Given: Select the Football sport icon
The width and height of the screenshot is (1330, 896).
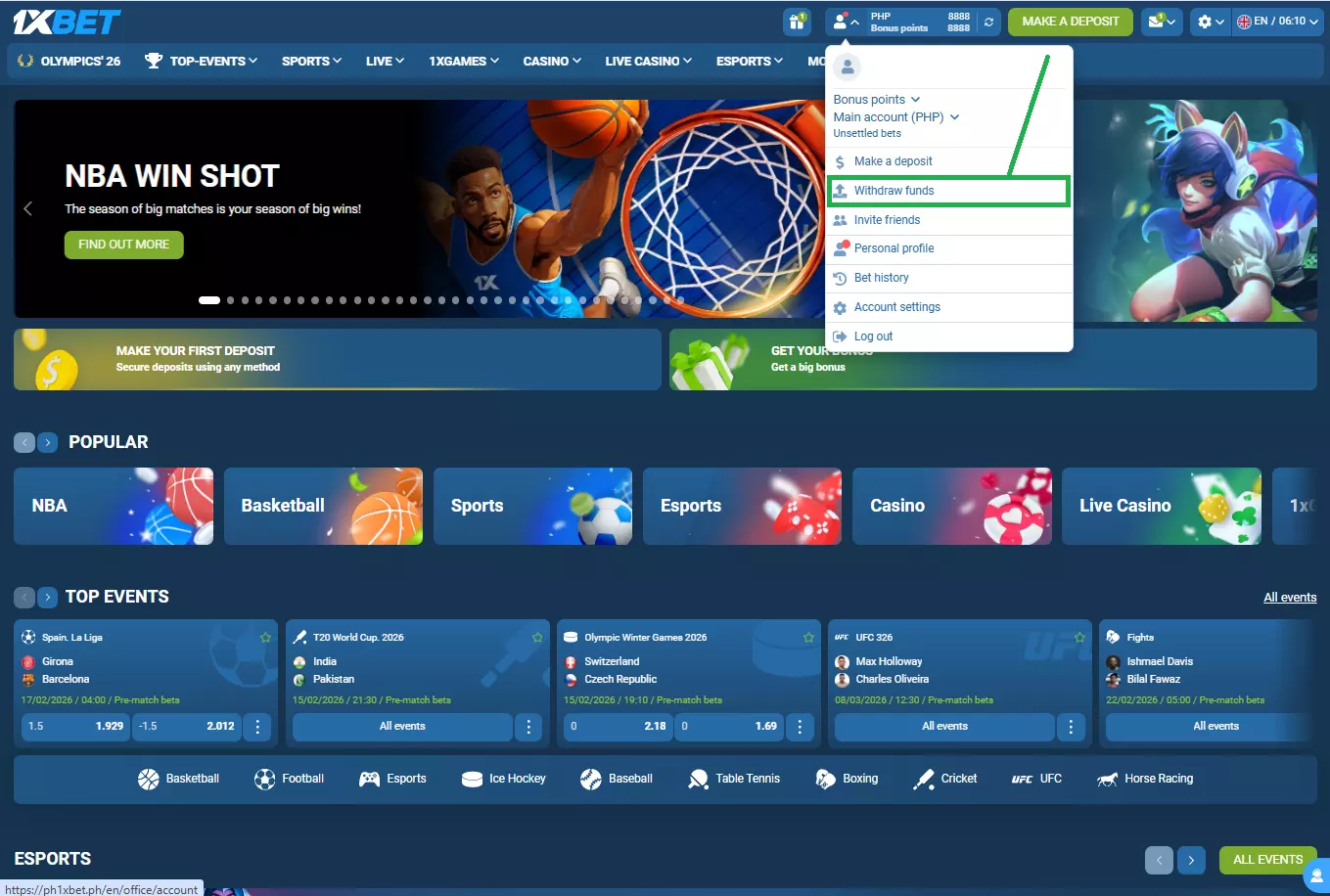Looking at the screenshot, I should [x=290, y=779].
